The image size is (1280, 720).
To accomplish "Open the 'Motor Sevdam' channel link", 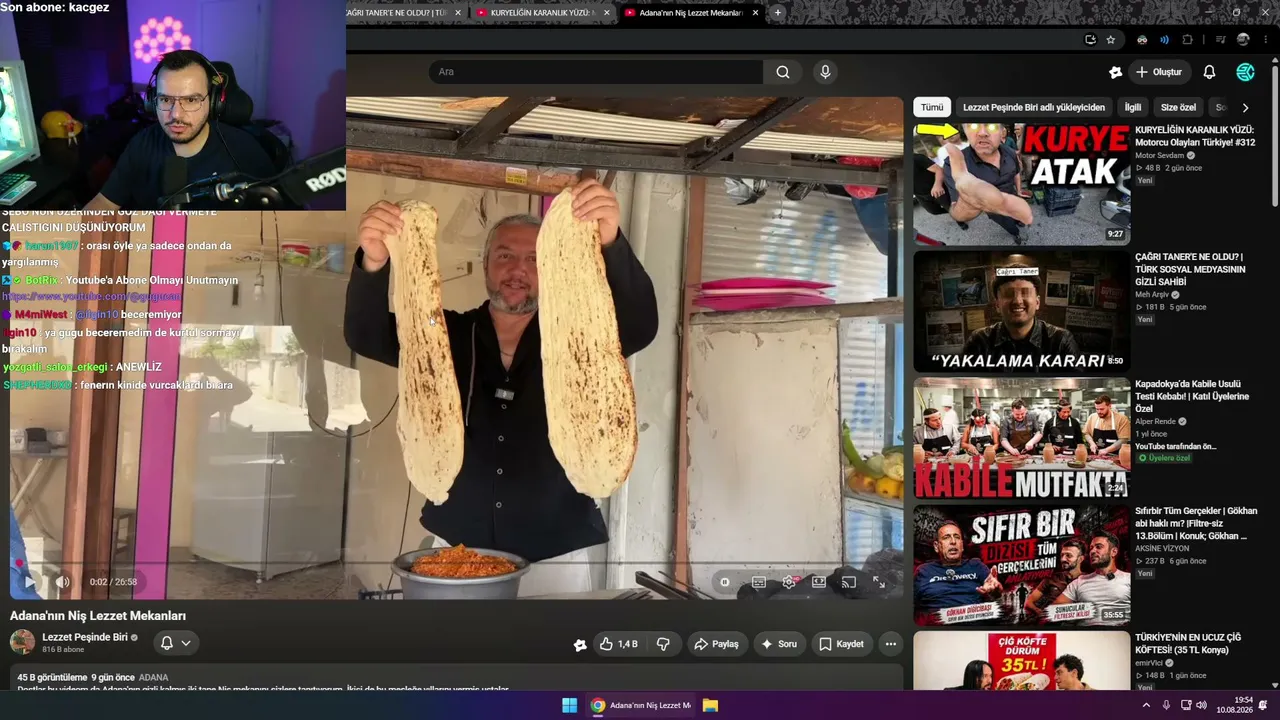I will (x=1159, y=156).
